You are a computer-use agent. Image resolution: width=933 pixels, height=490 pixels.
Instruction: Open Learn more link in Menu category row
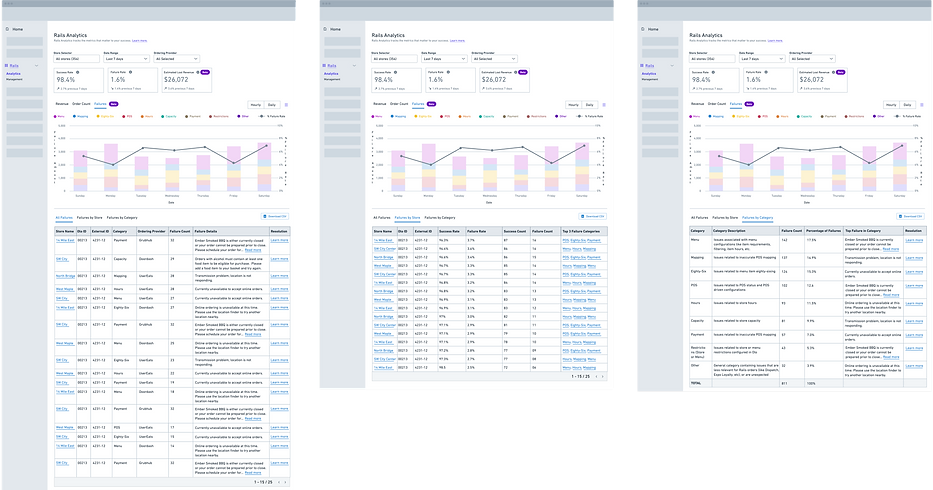(x=915, y=240)
